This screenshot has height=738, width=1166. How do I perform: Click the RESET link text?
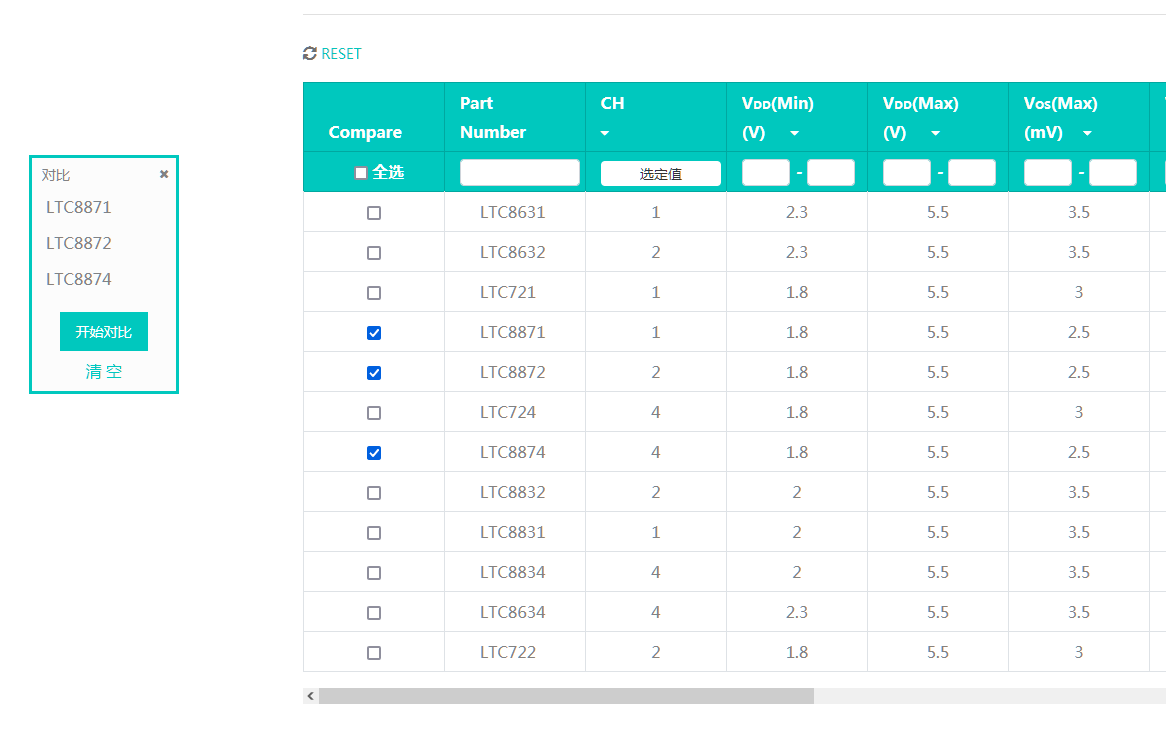click(341, 54)
